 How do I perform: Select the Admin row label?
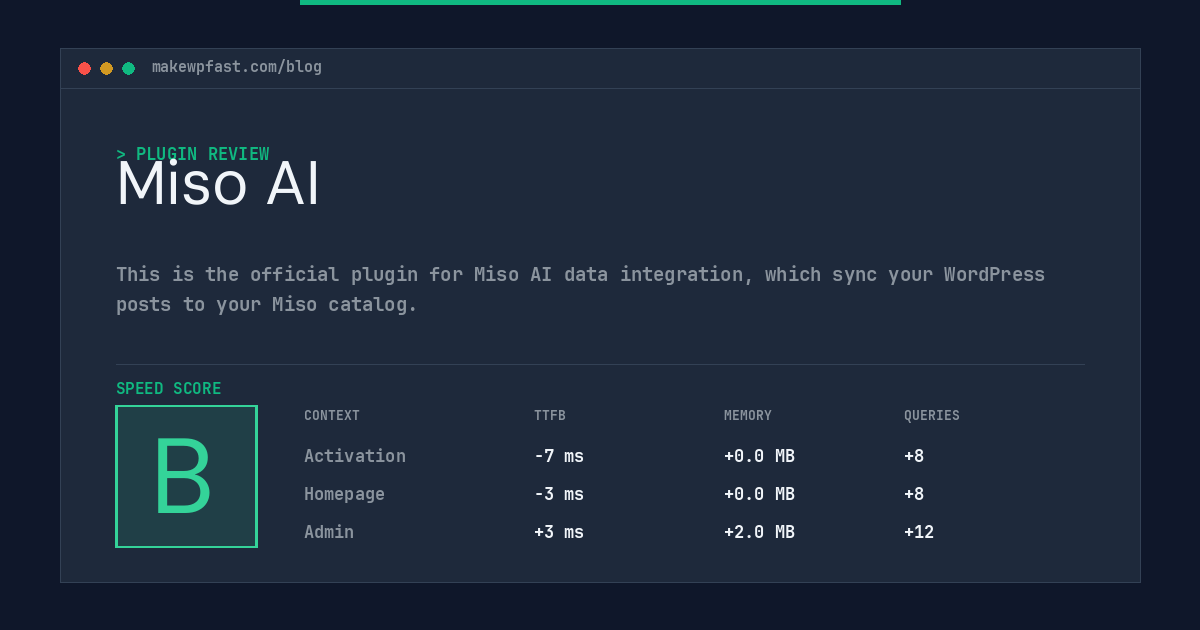[x=329, y=532]
